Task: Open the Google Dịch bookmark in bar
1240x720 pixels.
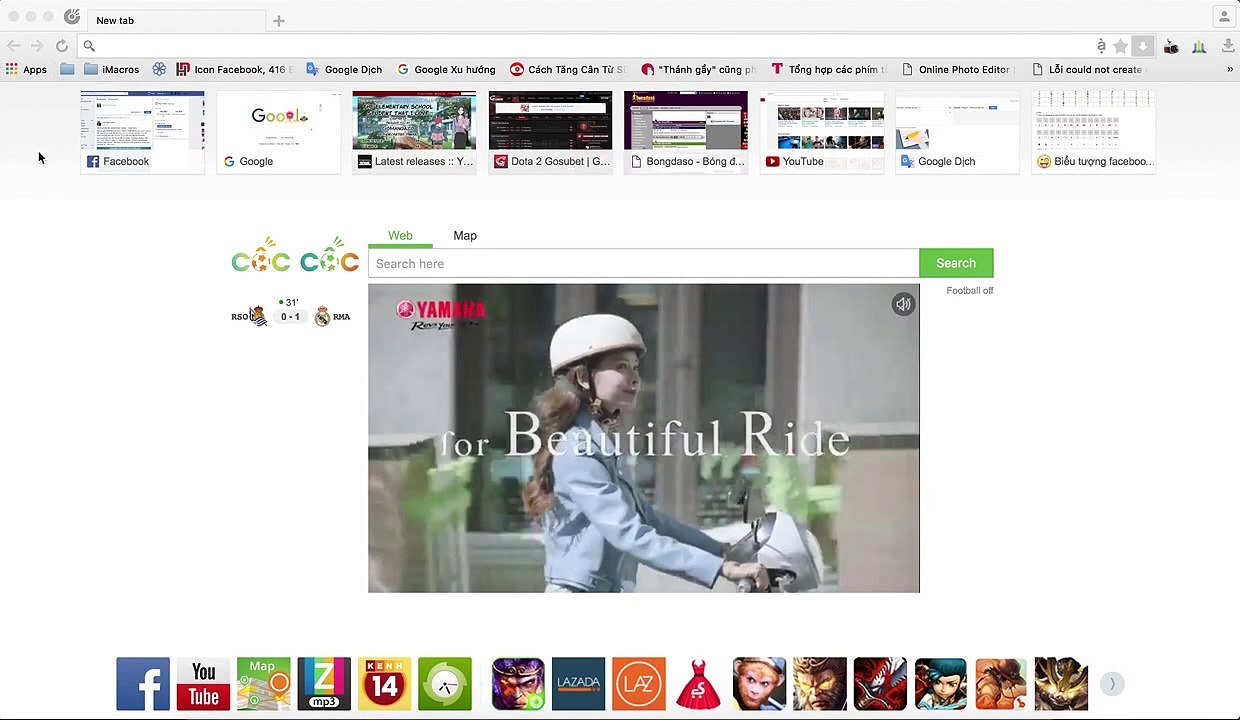Action: 344,69
